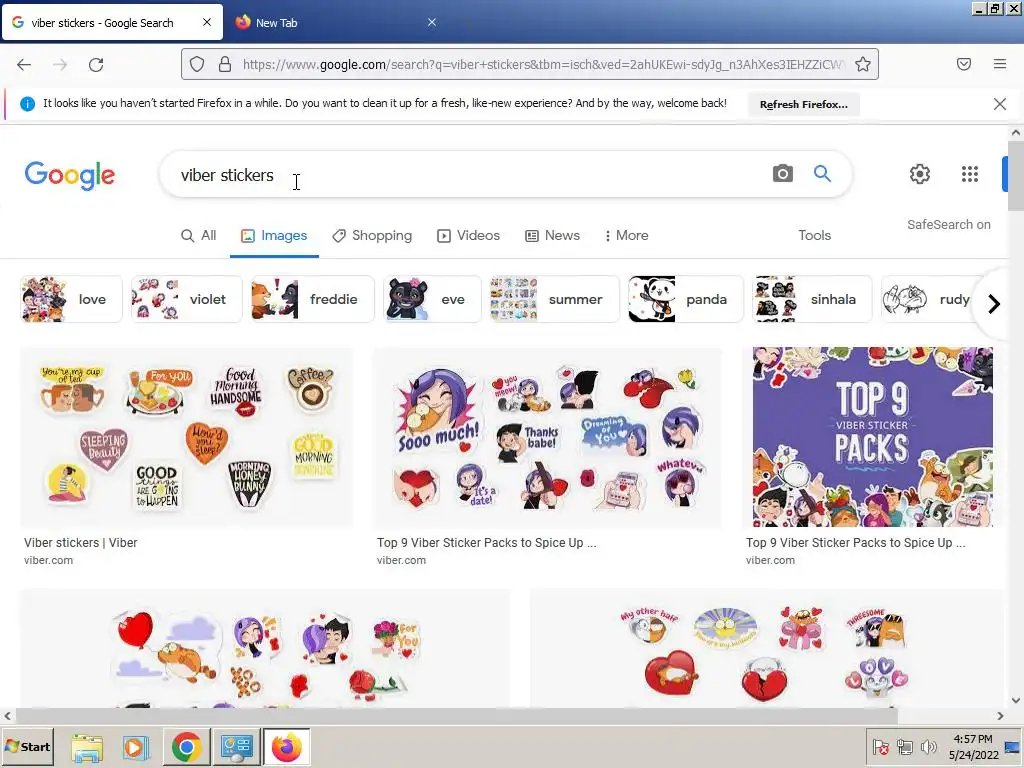Screen dimensions: 1024x768
Task: Show more suggestion chips with right chevron
Action: pos(994,304)
